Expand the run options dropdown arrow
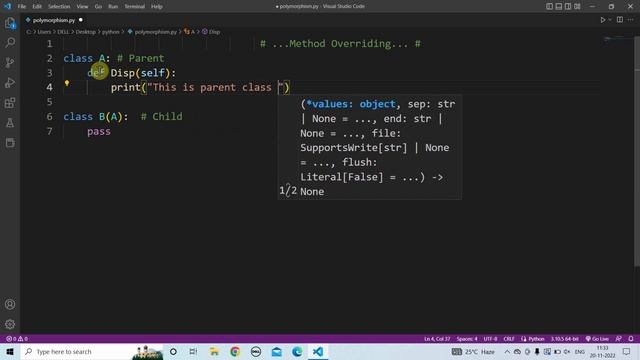The image size is (640, 360). click(x=610, y=20)
